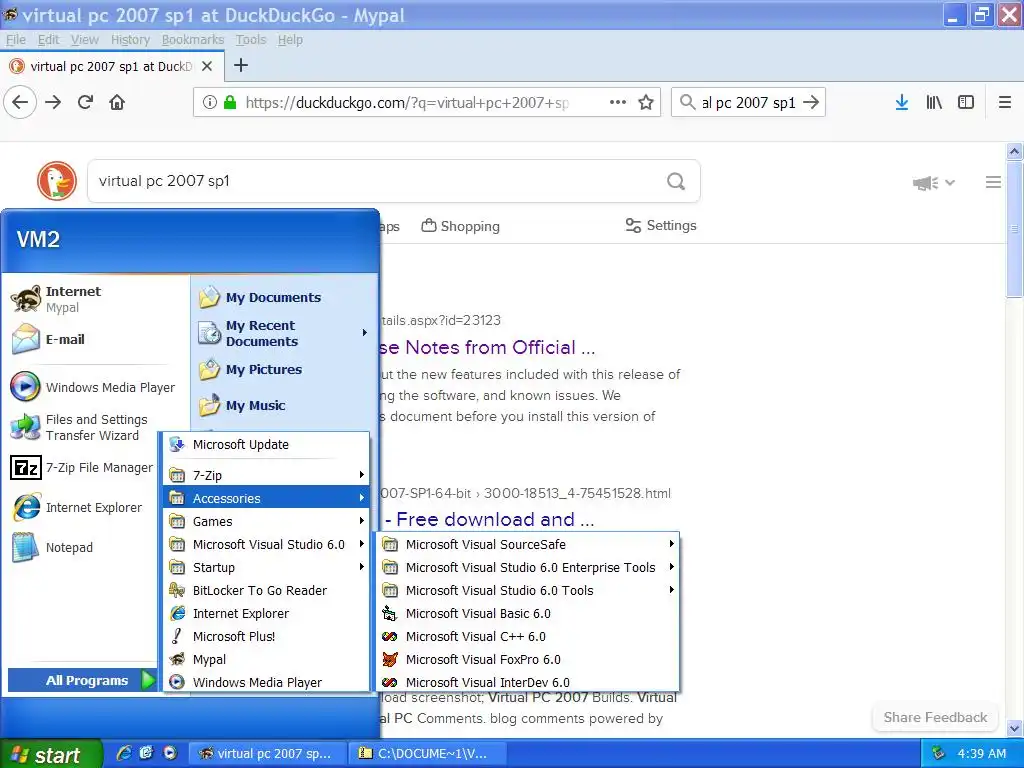Launch Microsoft Visual Basic 6.0
This screenshot has height=768, width=1024.
(528, 613)
